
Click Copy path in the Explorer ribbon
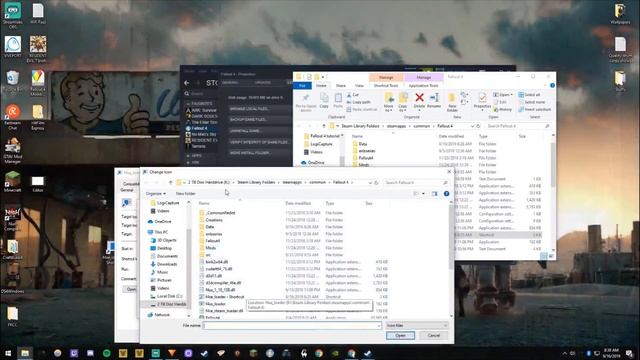coord(358,102)
